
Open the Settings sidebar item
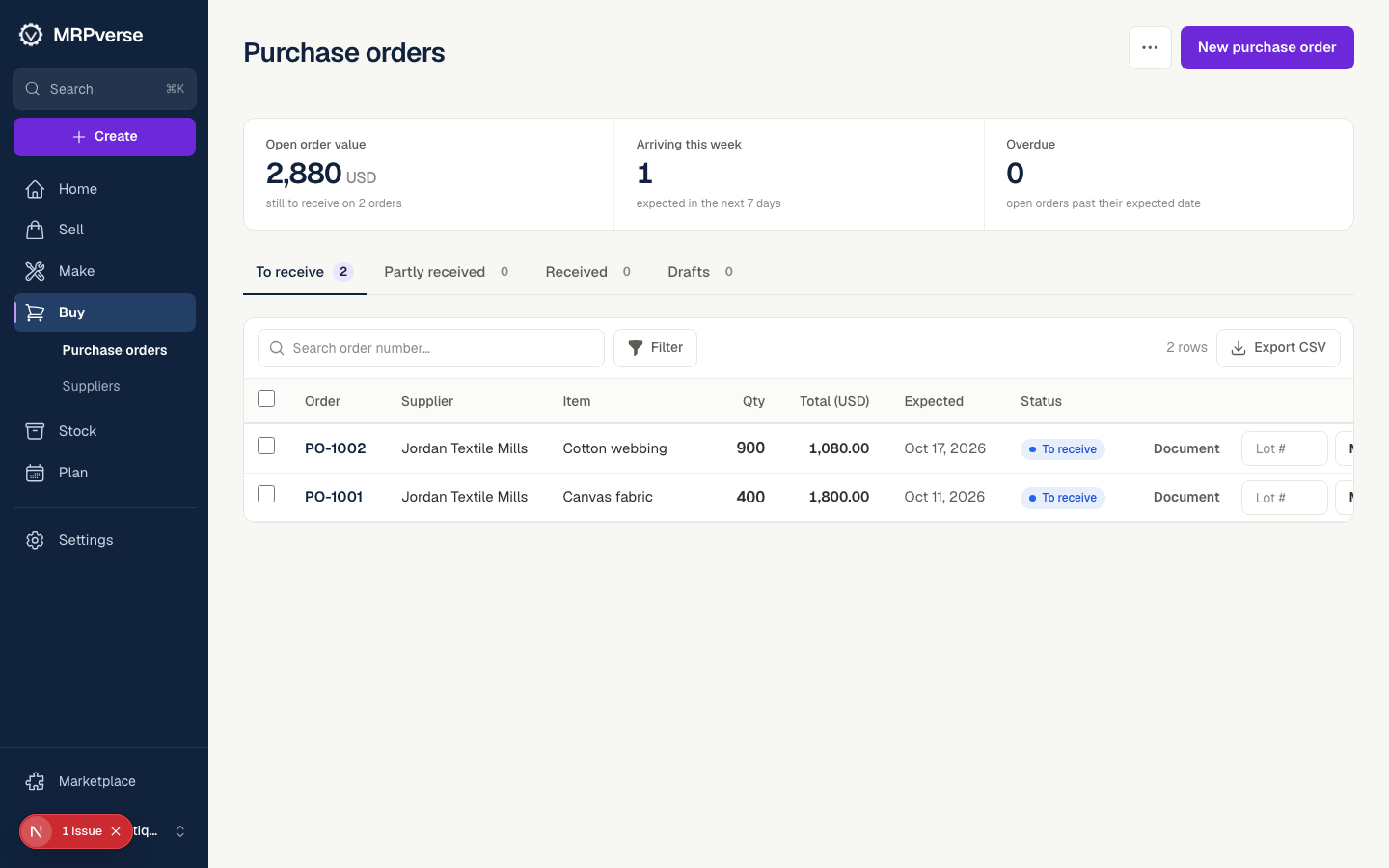click(x=104, y=540)
